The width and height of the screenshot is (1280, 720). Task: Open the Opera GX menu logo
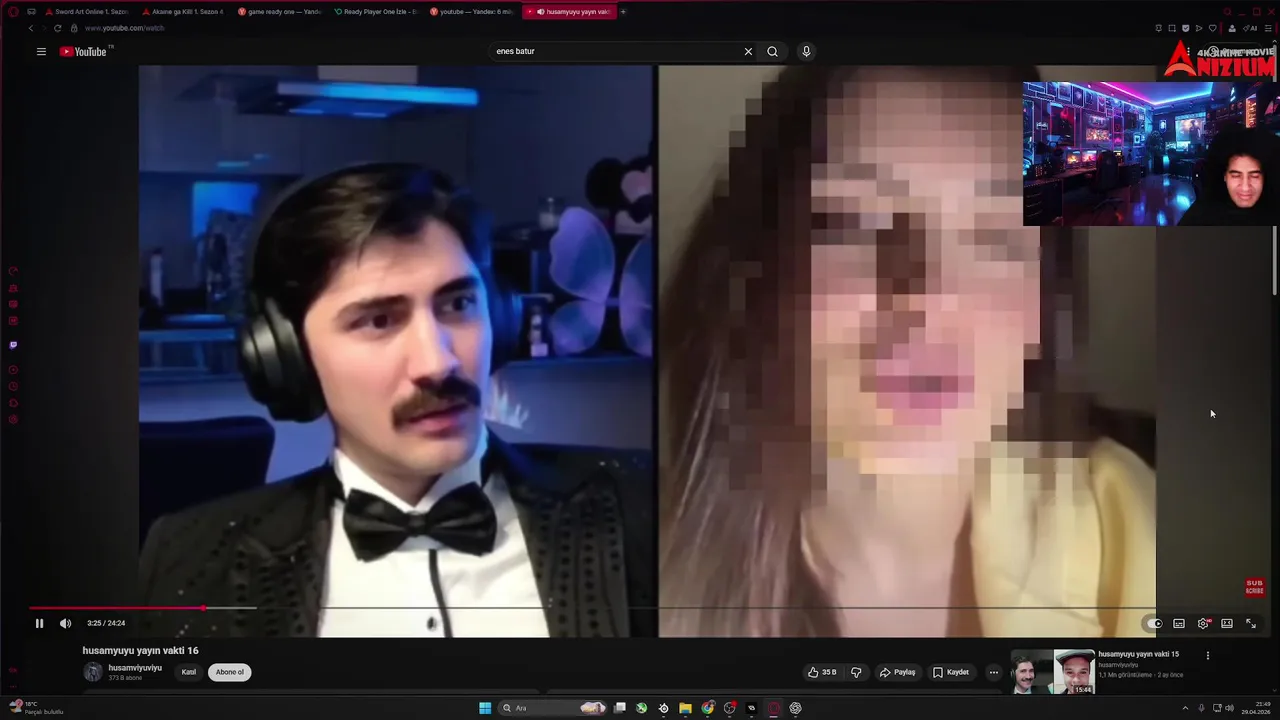(13, 11)
